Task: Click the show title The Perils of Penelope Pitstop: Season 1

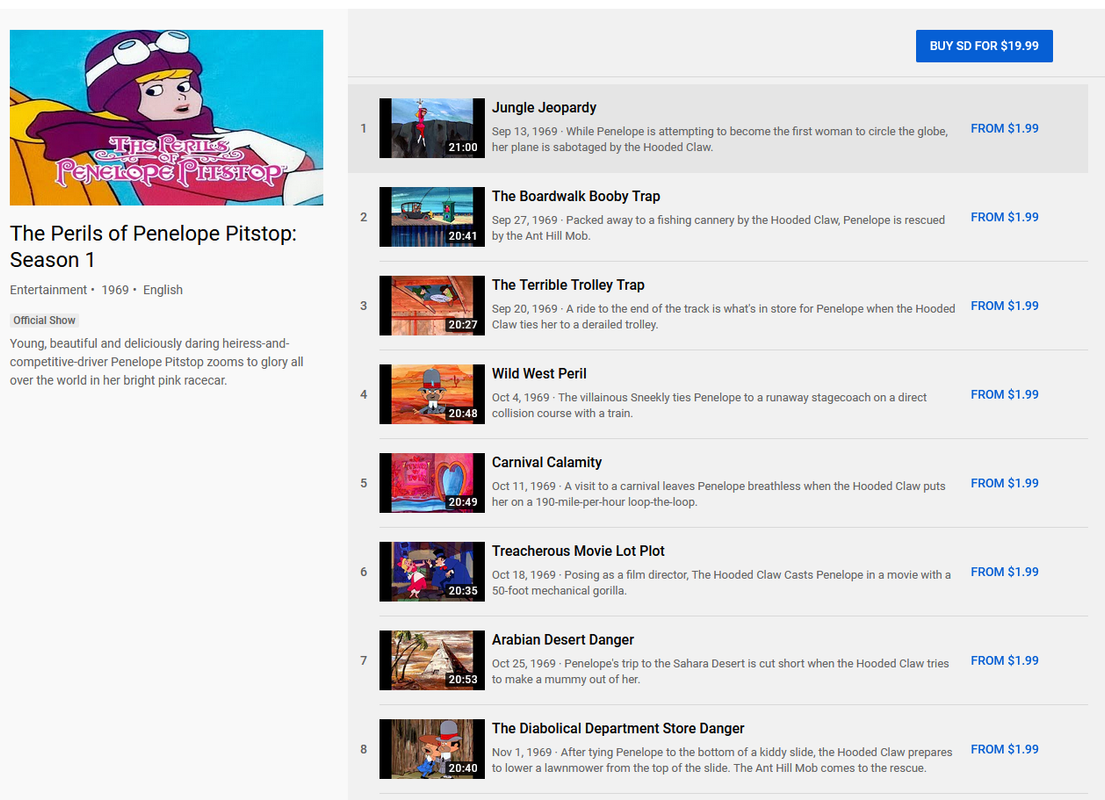Action: [x=153, y=247]
